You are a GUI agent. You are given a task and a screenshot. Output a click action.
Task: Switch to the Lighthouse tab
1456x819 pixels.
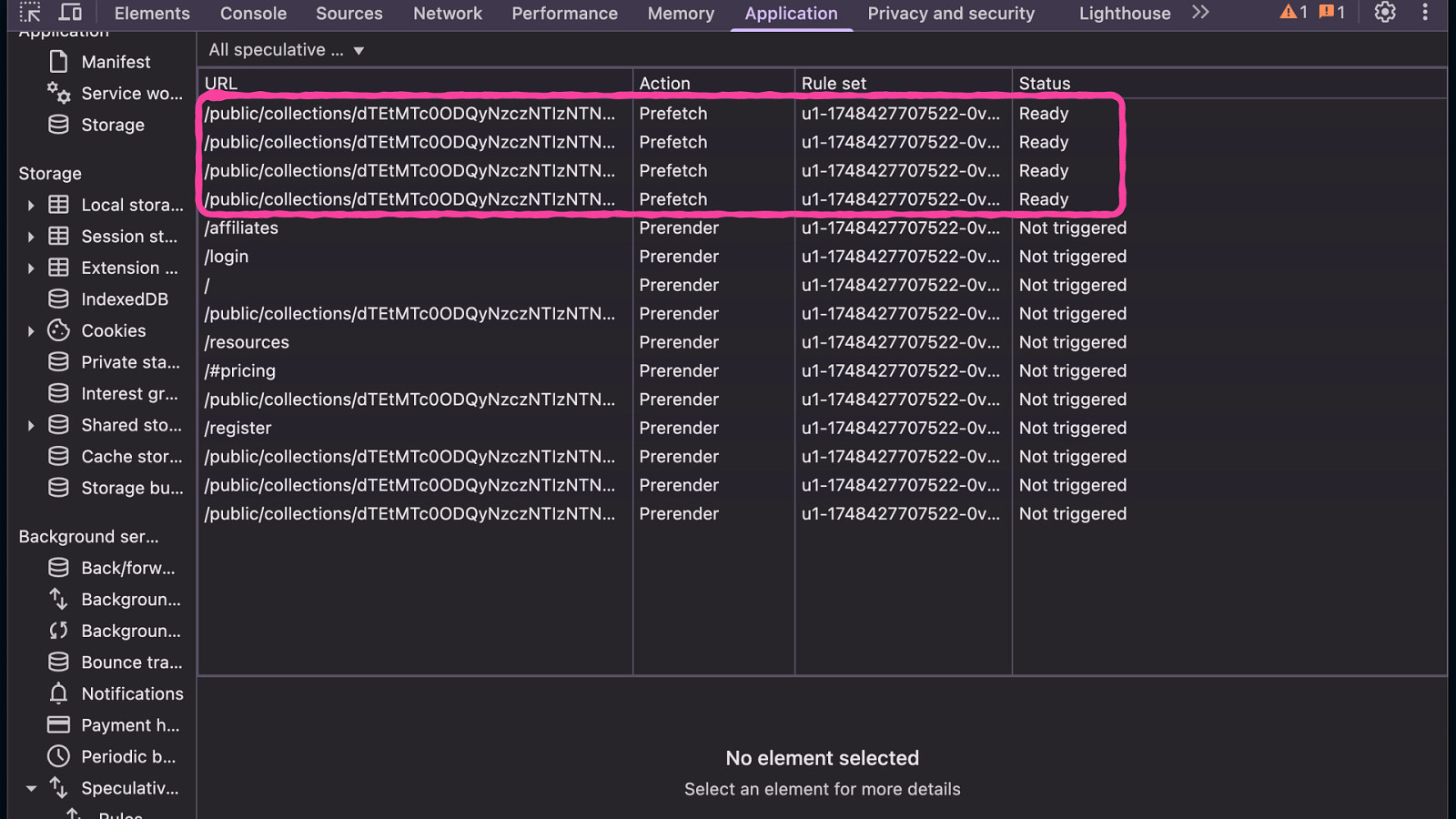1124,14
